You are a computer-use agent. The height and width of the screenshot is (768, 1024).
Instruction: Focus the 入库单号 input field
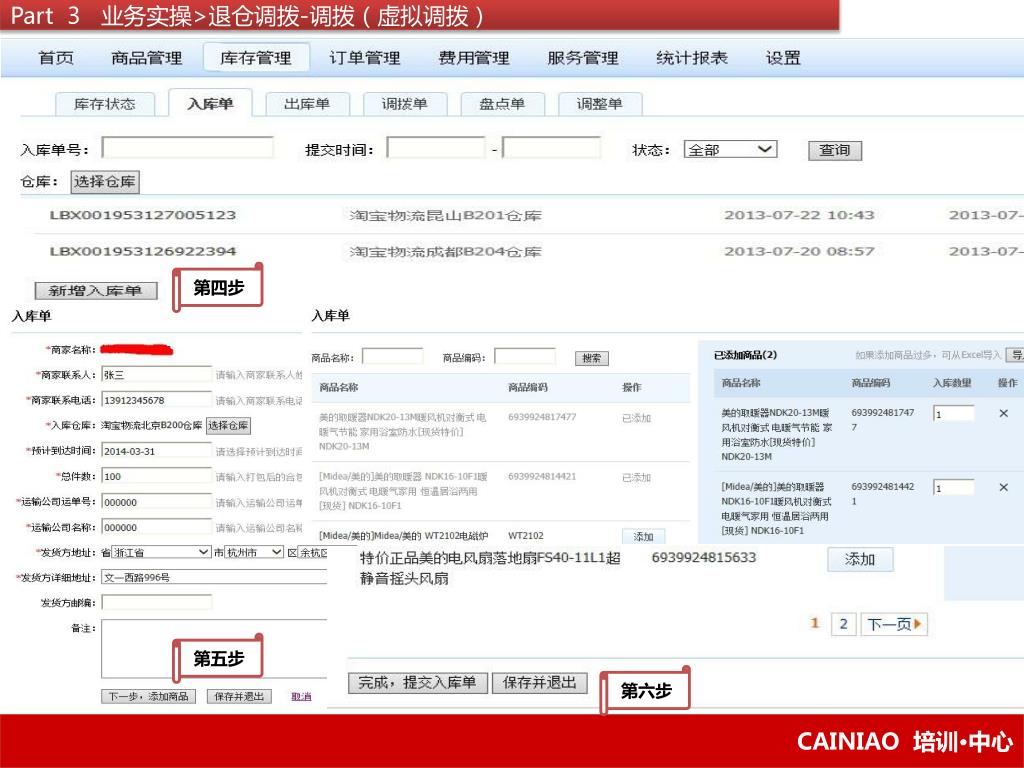[x=187, y=148]
